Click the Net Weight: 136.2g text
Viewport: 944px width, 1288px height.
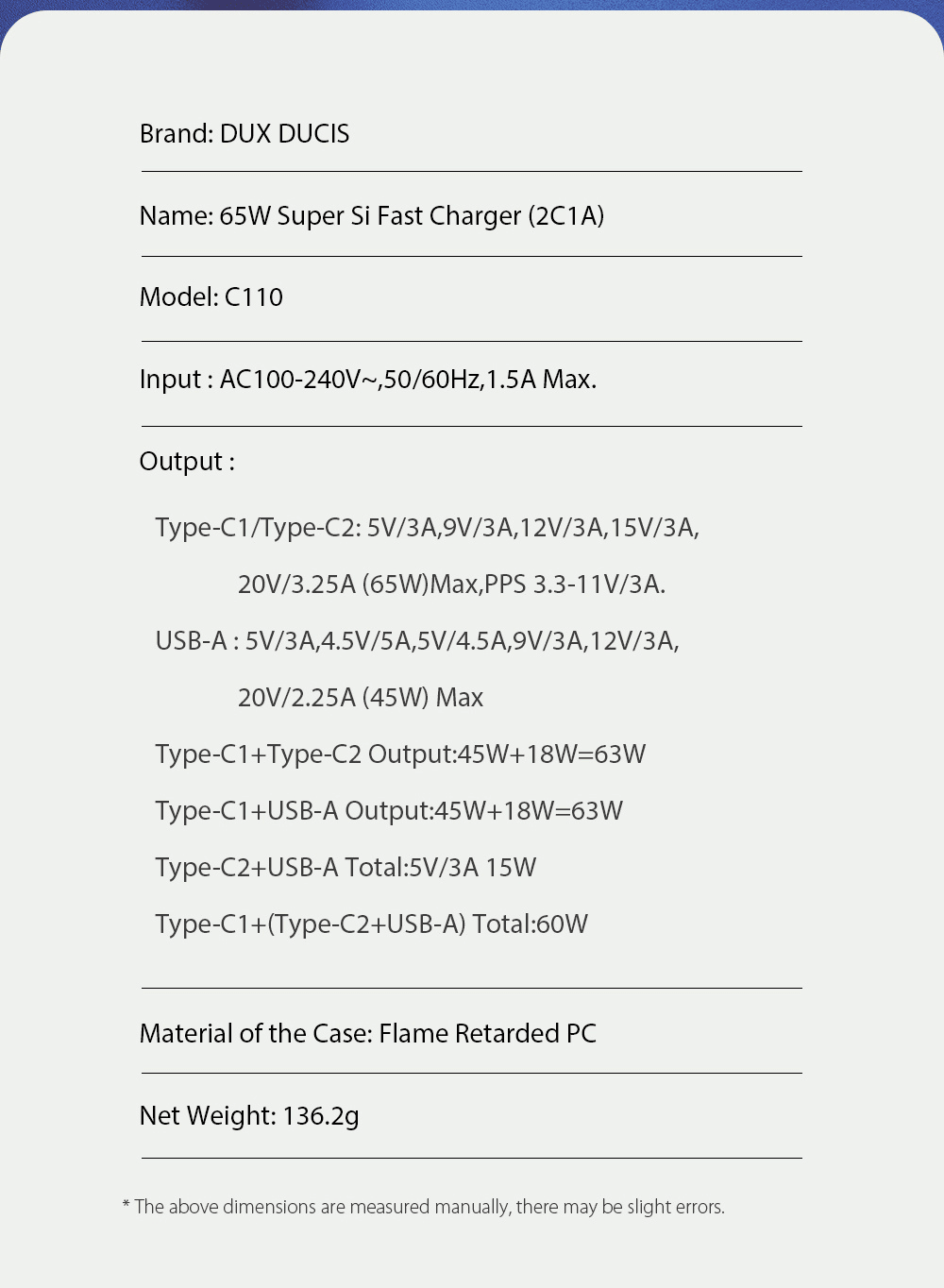(249, 1116)
